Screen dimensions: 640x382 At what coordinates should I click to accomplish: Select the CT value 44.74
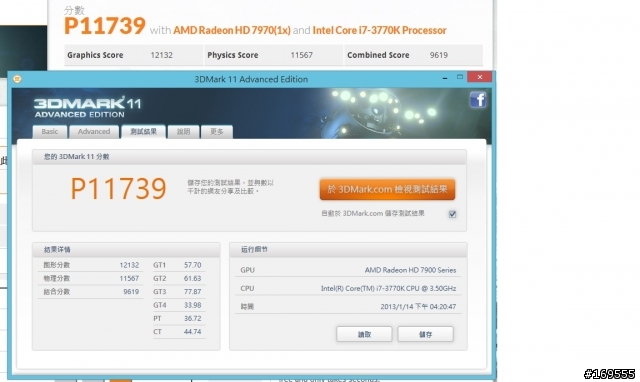(193, 332)
